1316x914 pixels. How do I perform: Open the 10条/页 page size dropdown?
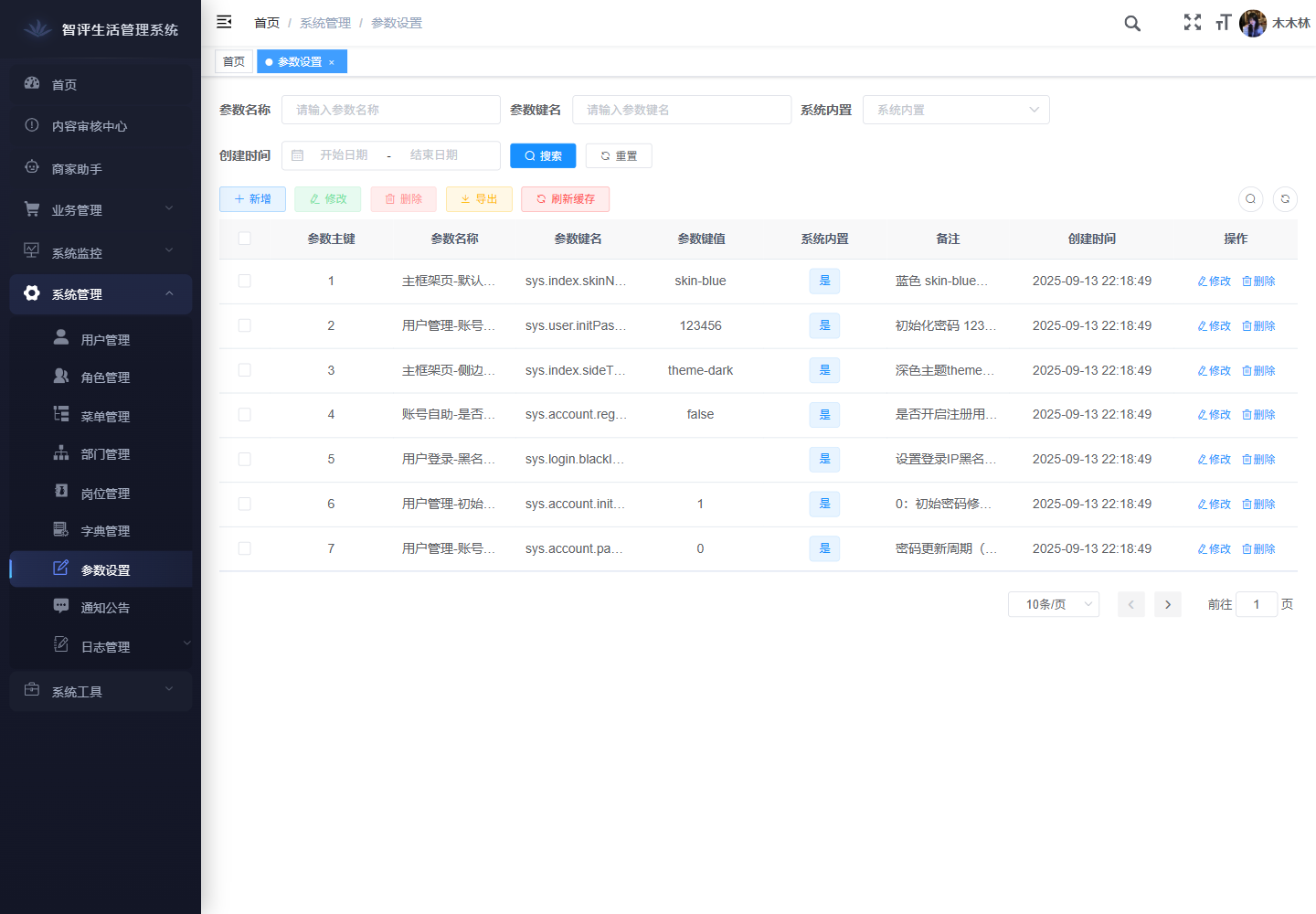coord(1053,604)
